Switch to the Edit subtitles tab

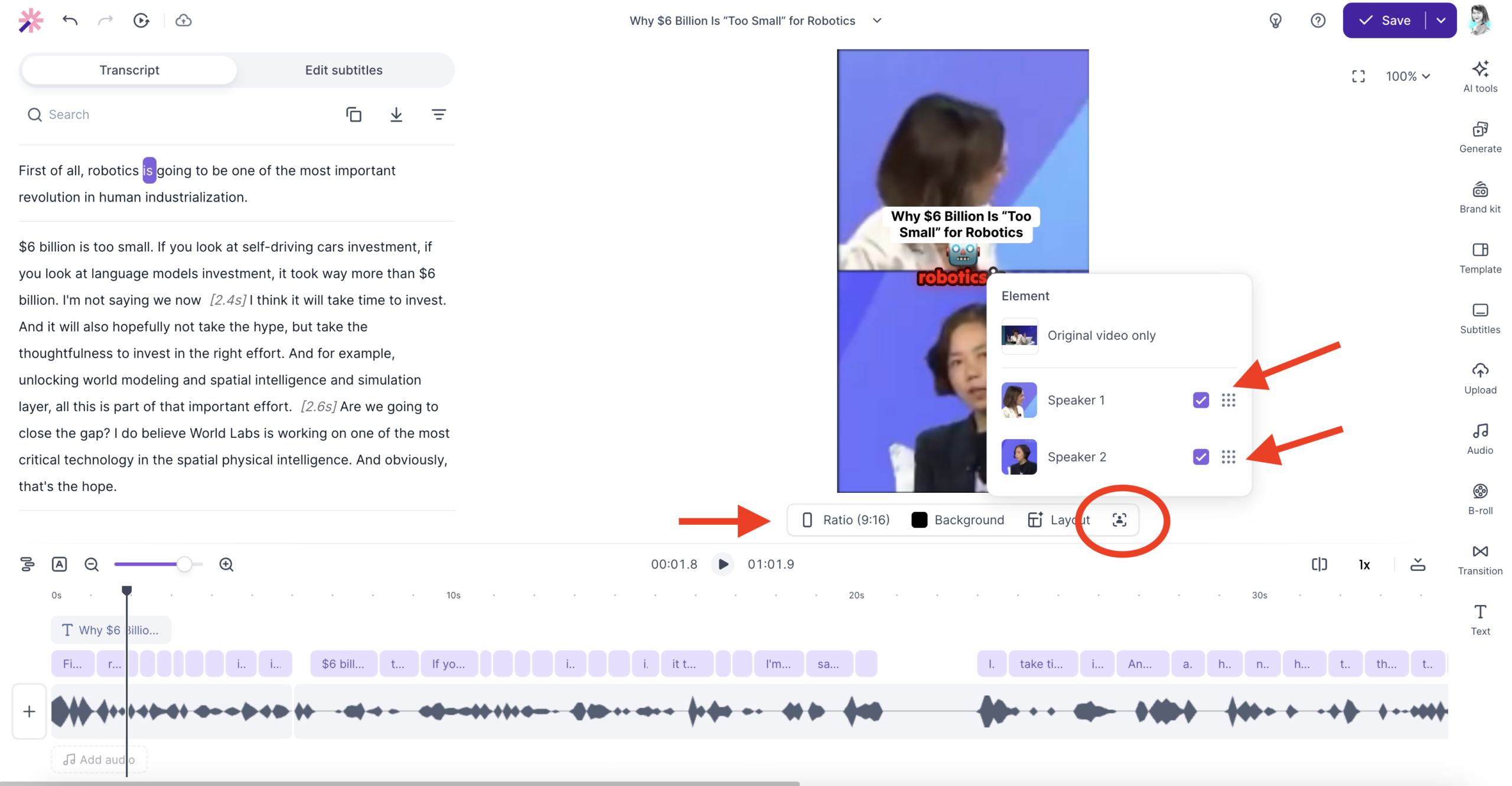click(x=344, y=70)
